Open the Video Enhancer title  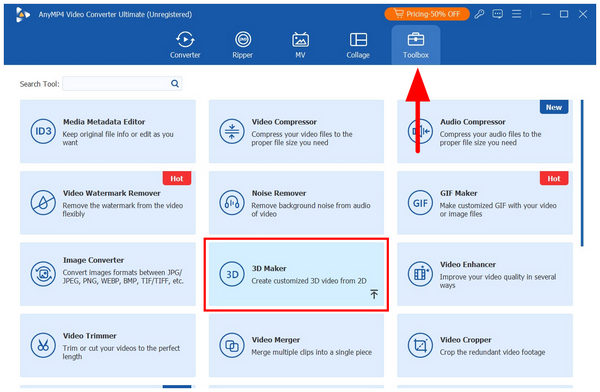click(468, 264)
